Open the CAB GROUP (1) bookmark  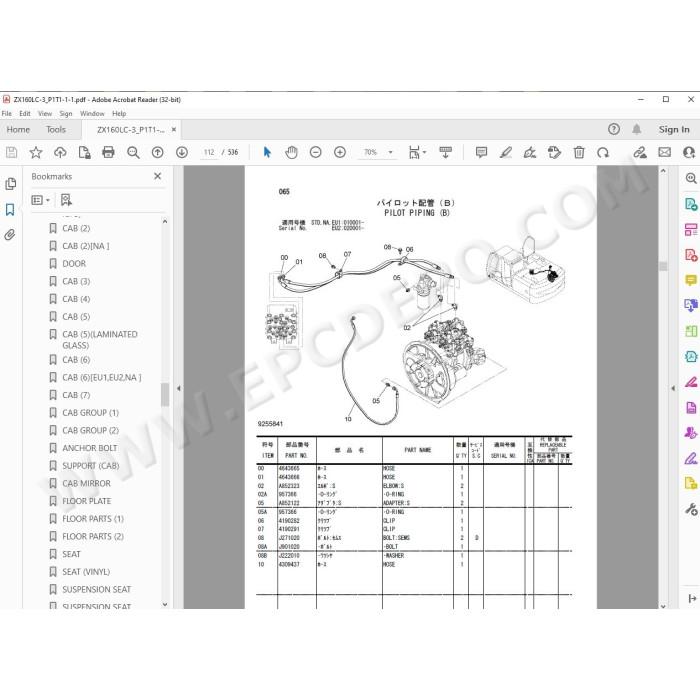click(x=91, y=413)
